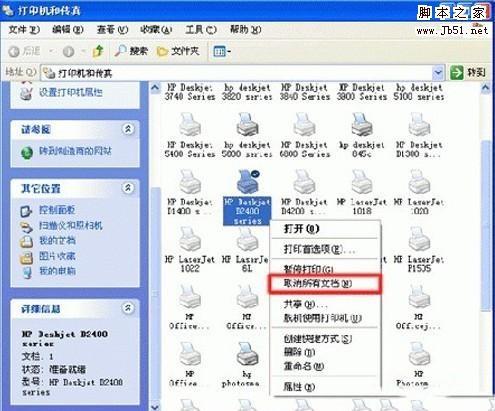Select the HP Deskjet 6800 Series printer icon

304,125
